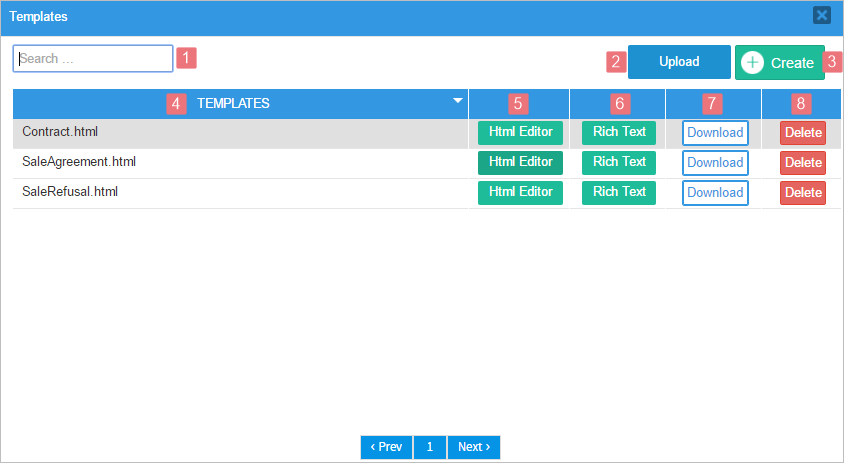Delete the SaleAgreement.html template
This screenshot has height=463, width=844.
[x=803, y=163]
